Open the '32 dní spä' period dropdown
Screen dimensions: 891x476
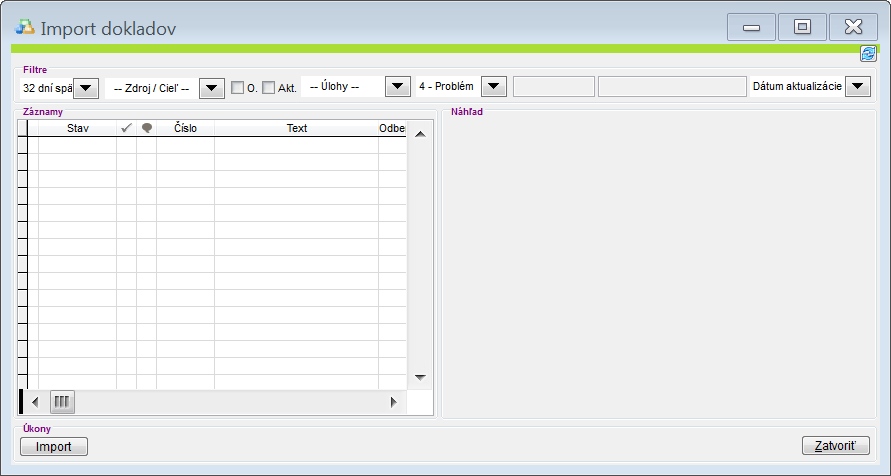85,87
